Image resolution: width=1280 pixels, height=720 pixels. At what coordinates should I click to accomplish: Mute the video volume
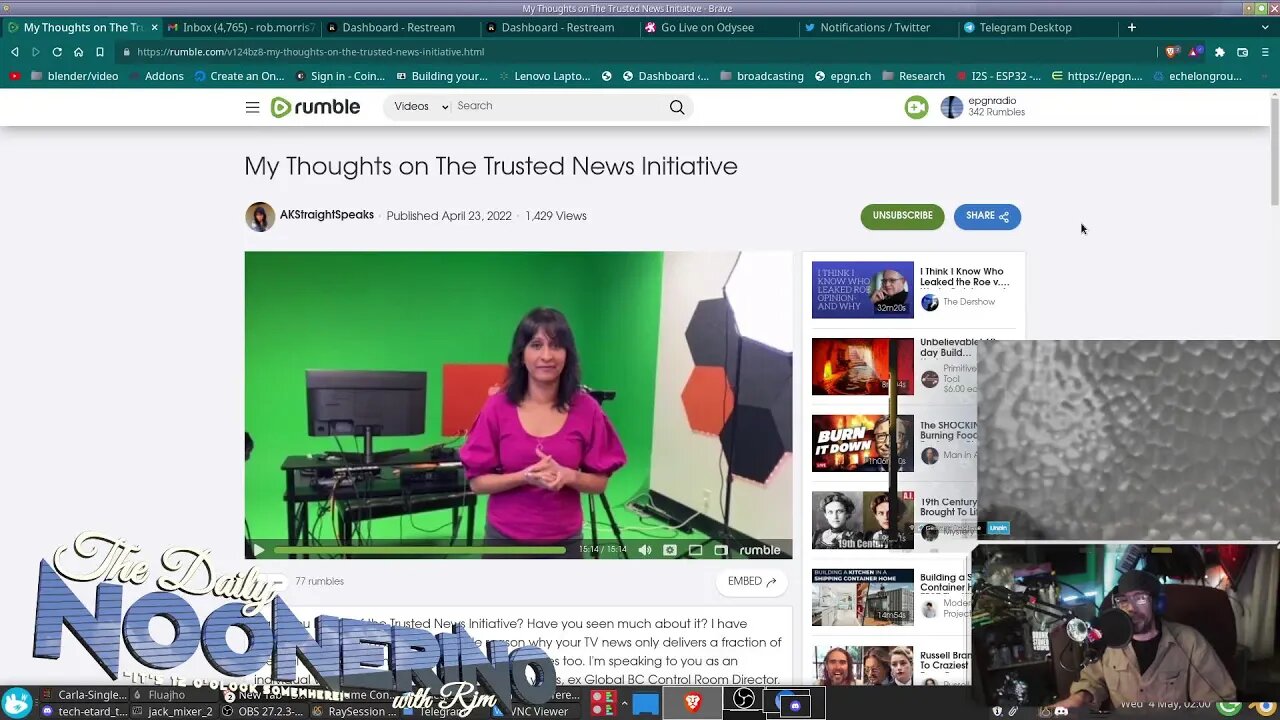pos(645,550)
